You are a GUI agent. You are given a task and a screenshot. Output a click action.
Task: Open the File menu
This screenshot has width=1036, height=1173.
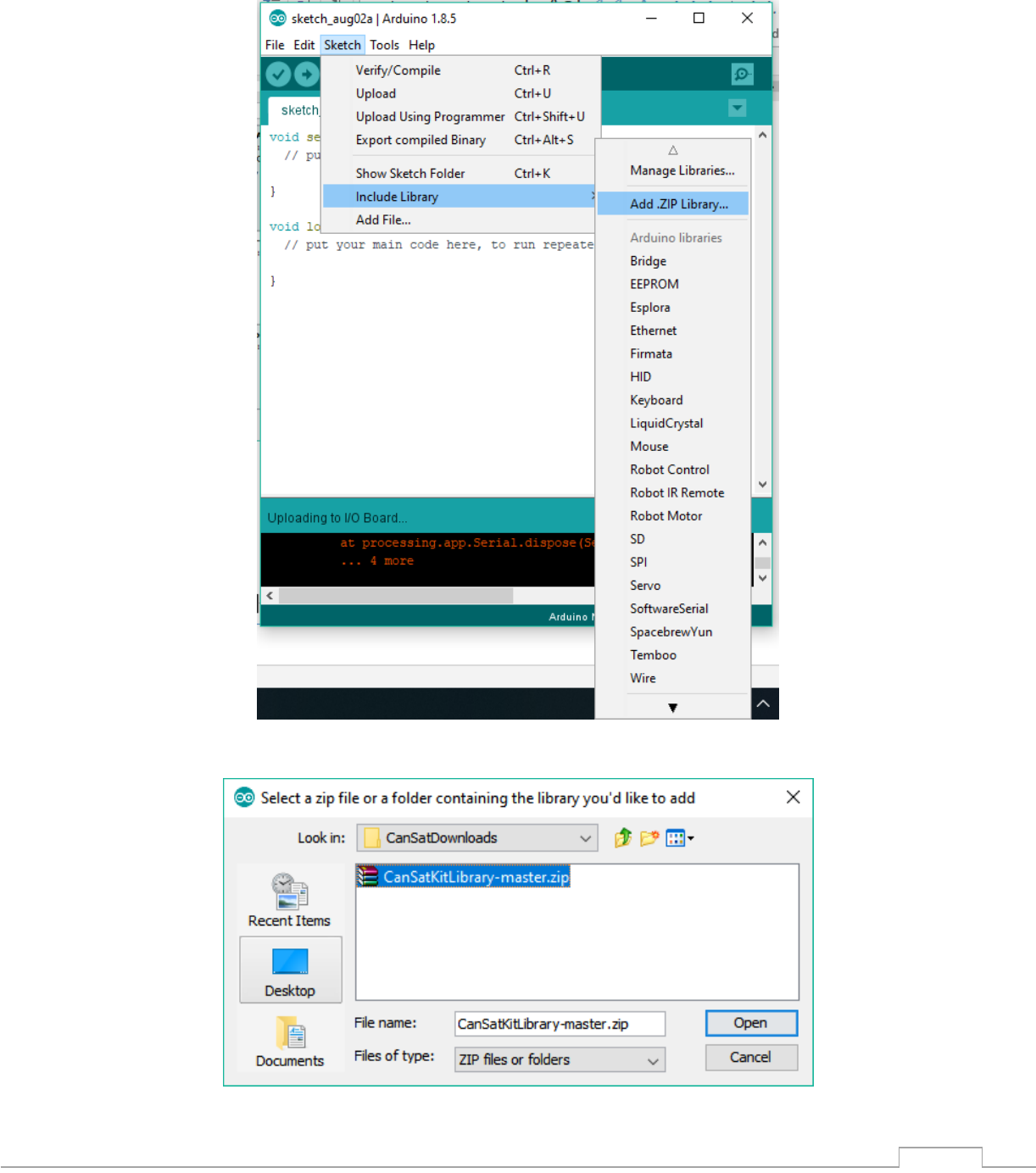(275, 45)
